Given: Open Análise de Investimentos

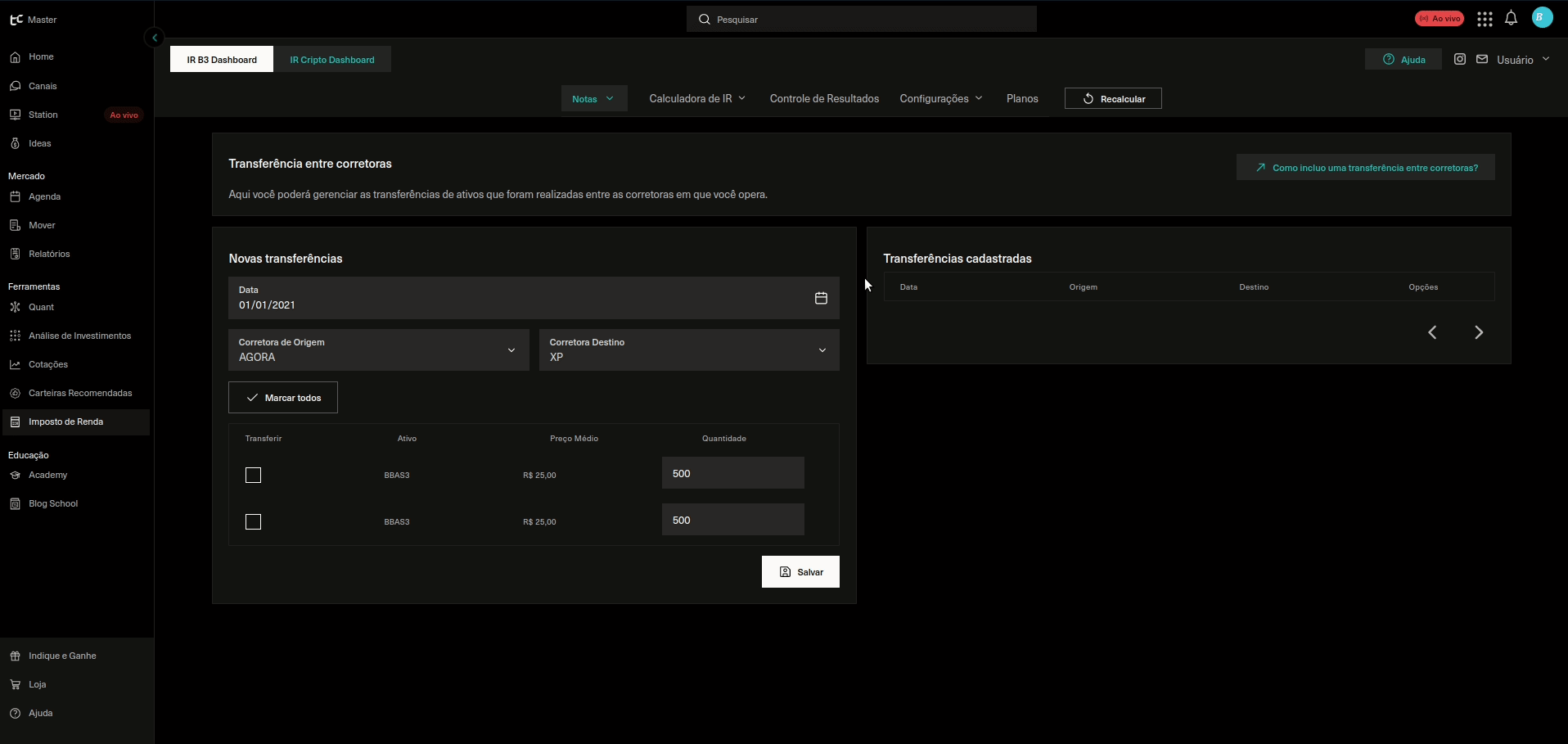Looking at the screenshot, I should tap(79, 336).
